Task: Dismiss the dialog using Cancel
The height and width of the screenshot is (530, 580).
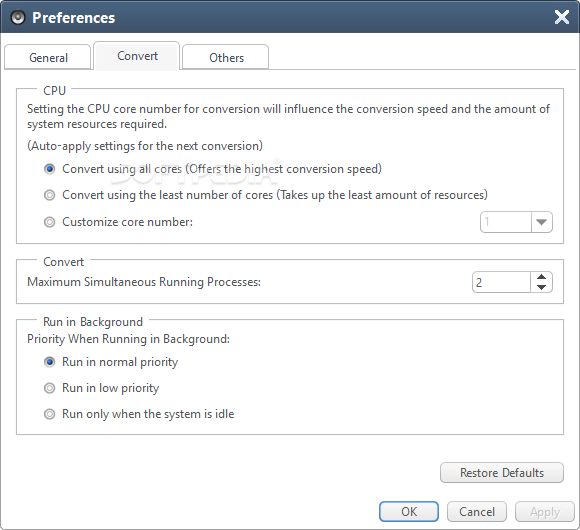Action: point(476,512)
